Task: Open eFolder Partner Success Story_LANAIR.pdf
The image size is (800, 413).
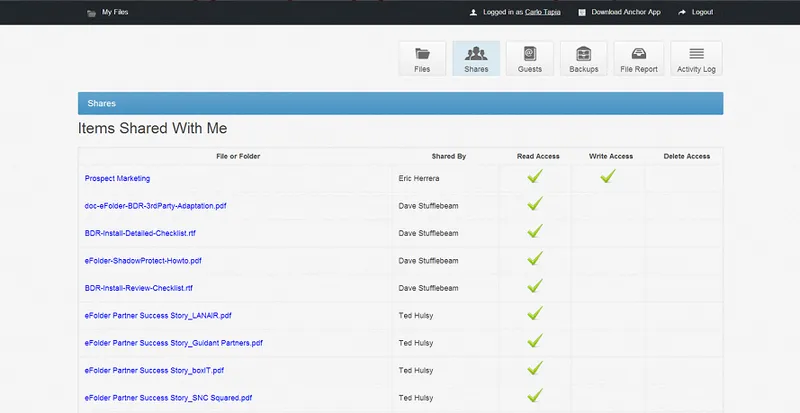Action: (158, 315)
